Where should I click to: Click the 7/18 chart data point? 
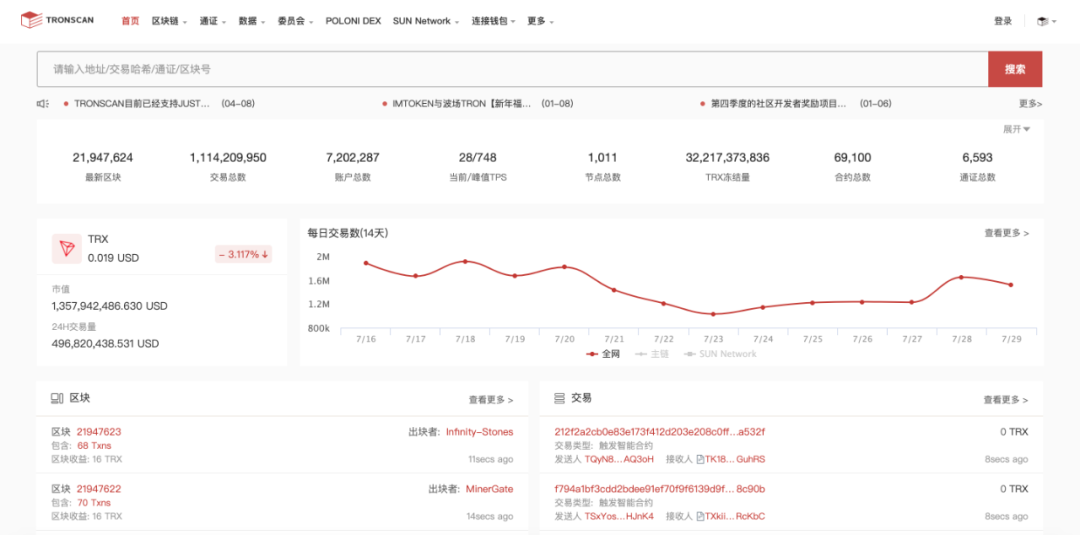pos(465,262)
